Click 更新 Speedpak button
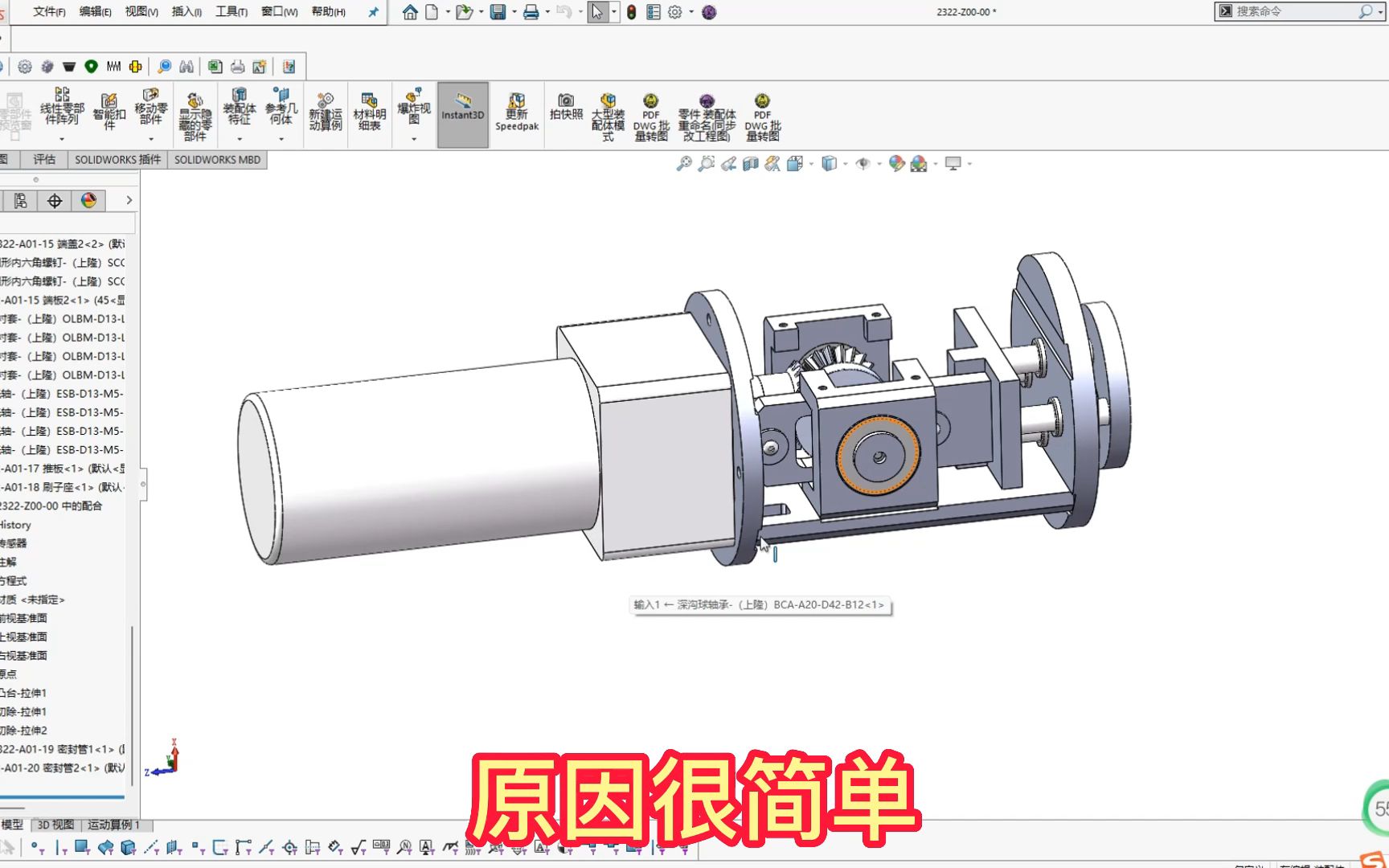 pyautogui.click(x=517, y=113)
